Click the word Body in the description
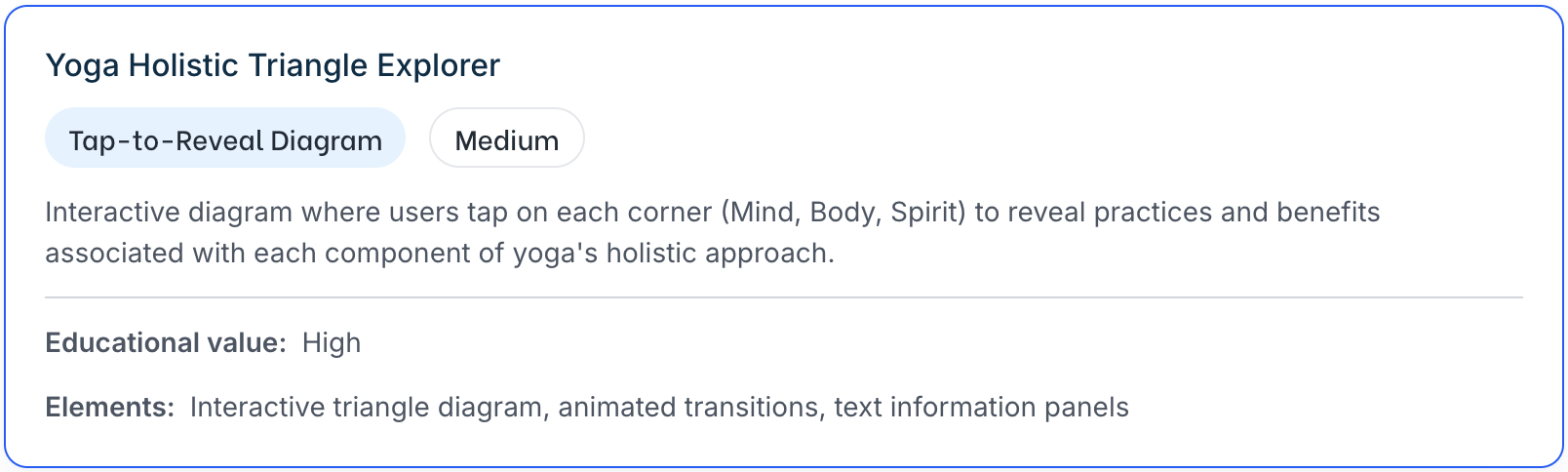 point(844,213)
